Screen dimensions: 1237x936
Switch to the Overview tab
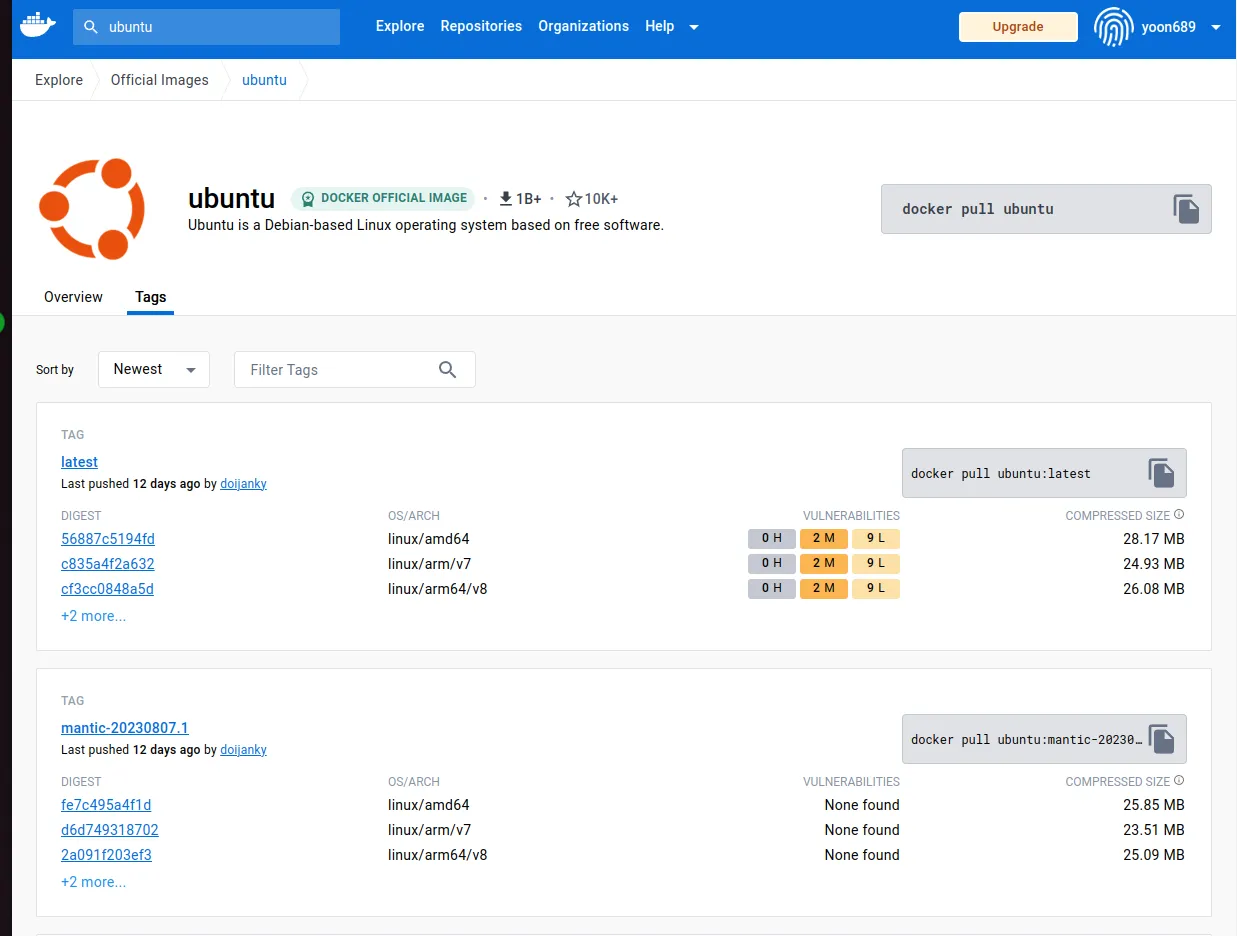73,297
